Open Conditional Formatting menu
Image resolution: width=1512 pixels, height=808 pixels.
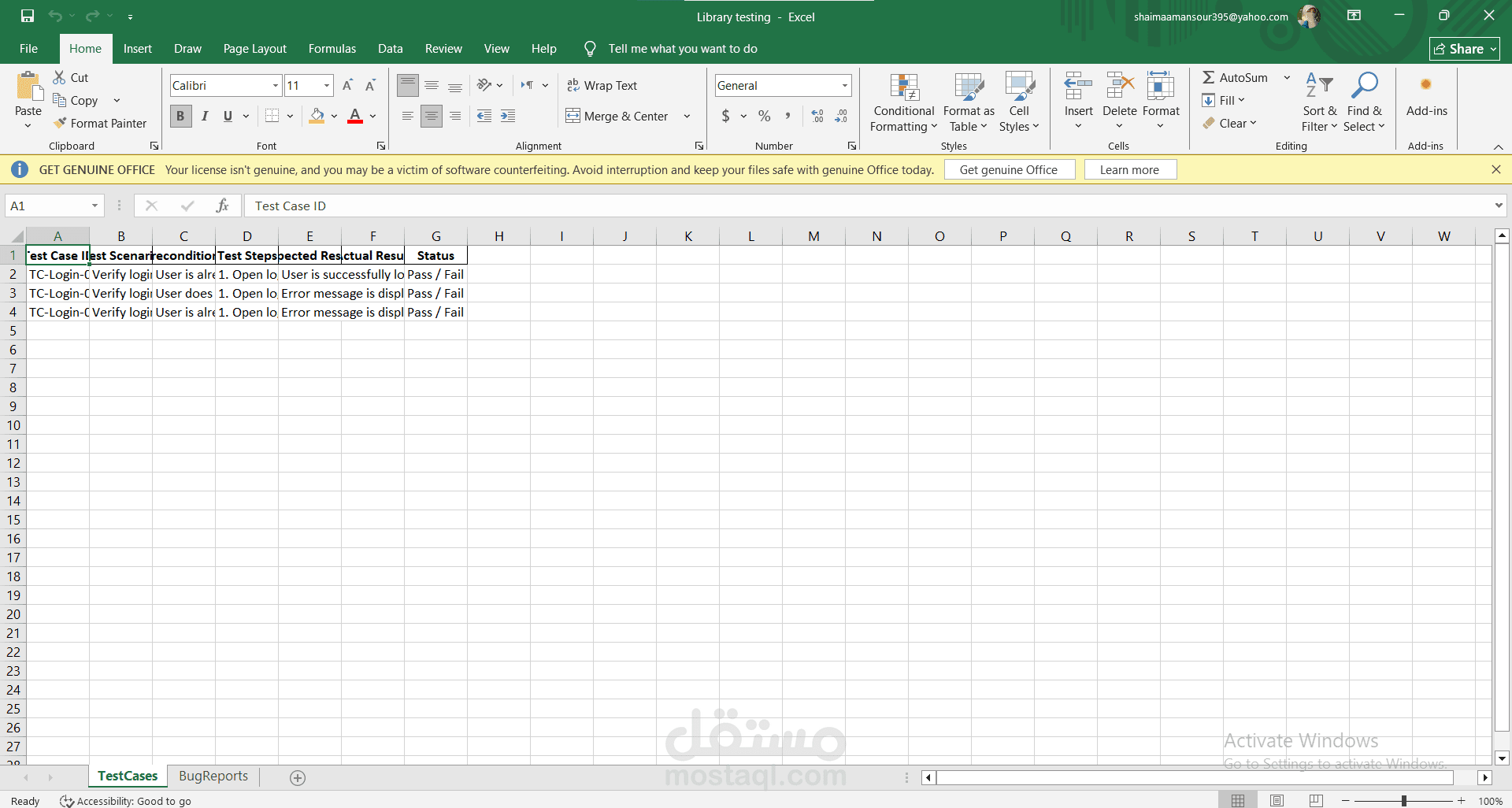[x=904, y=102]
